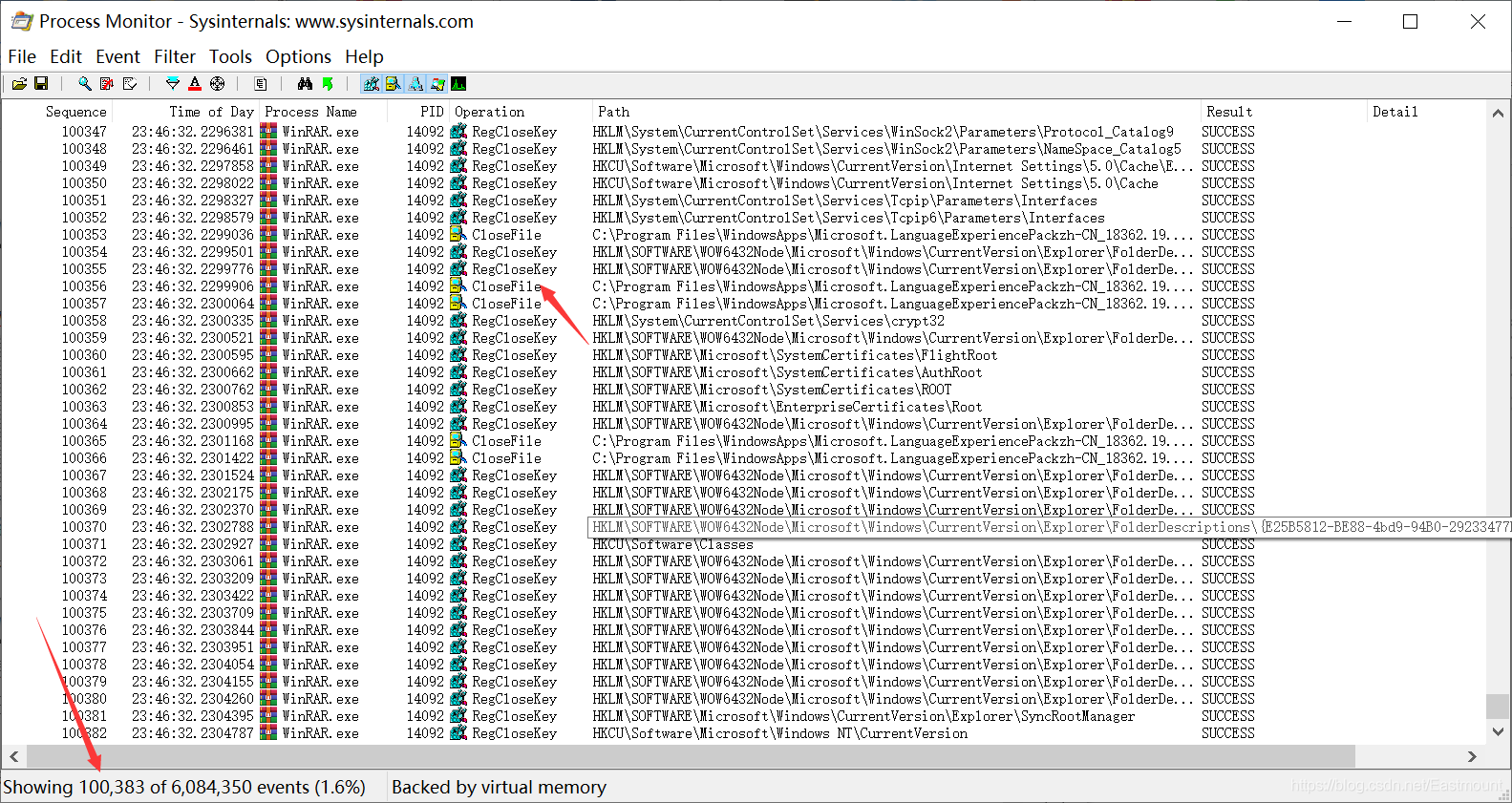Screen dimensions: 1512x803
Task: Click the horizontal scrollbar left arrow
Action: (13, 756)
